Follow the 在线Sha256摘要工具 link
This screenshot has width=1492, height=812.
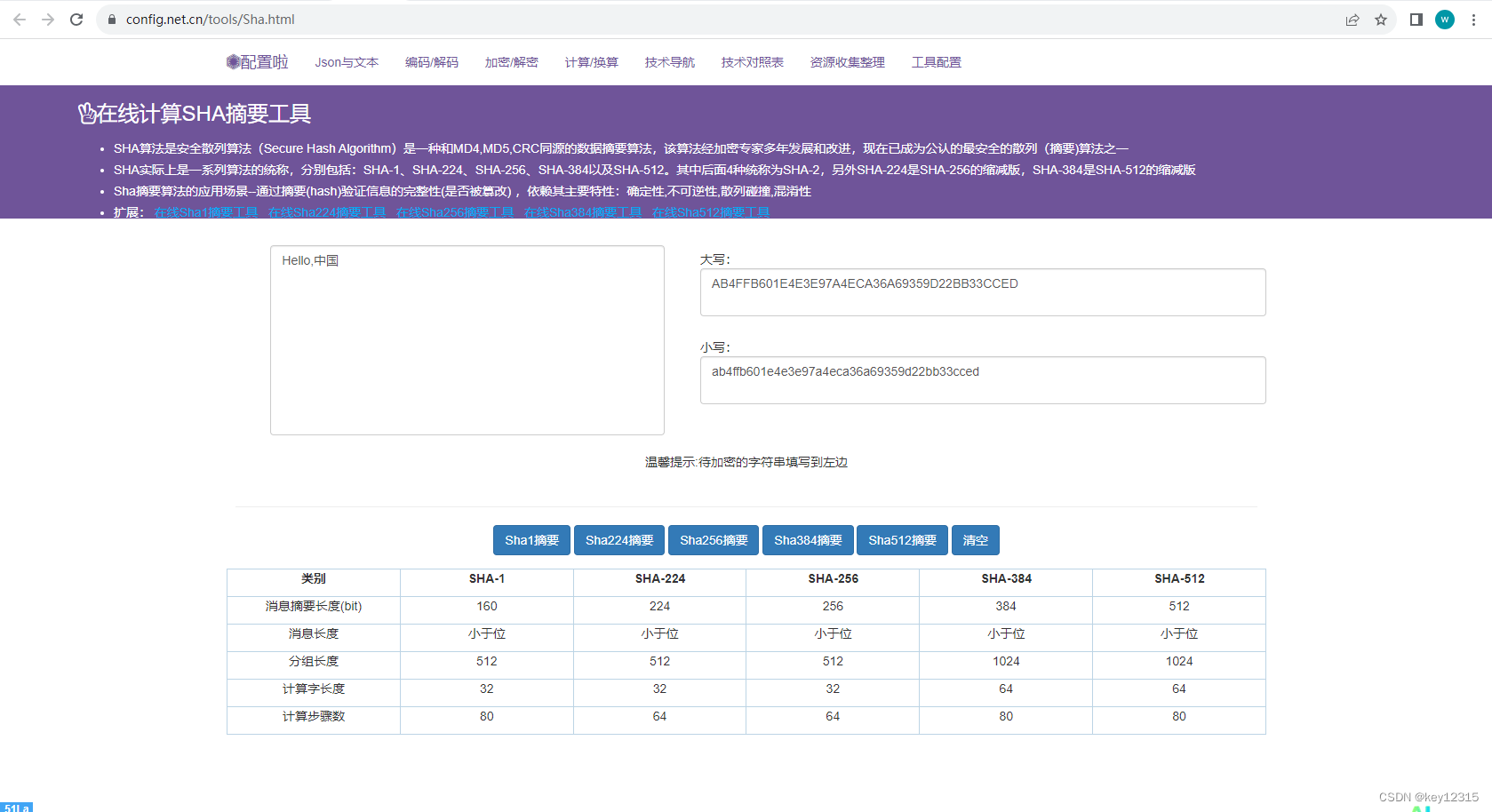click(455, 212)
